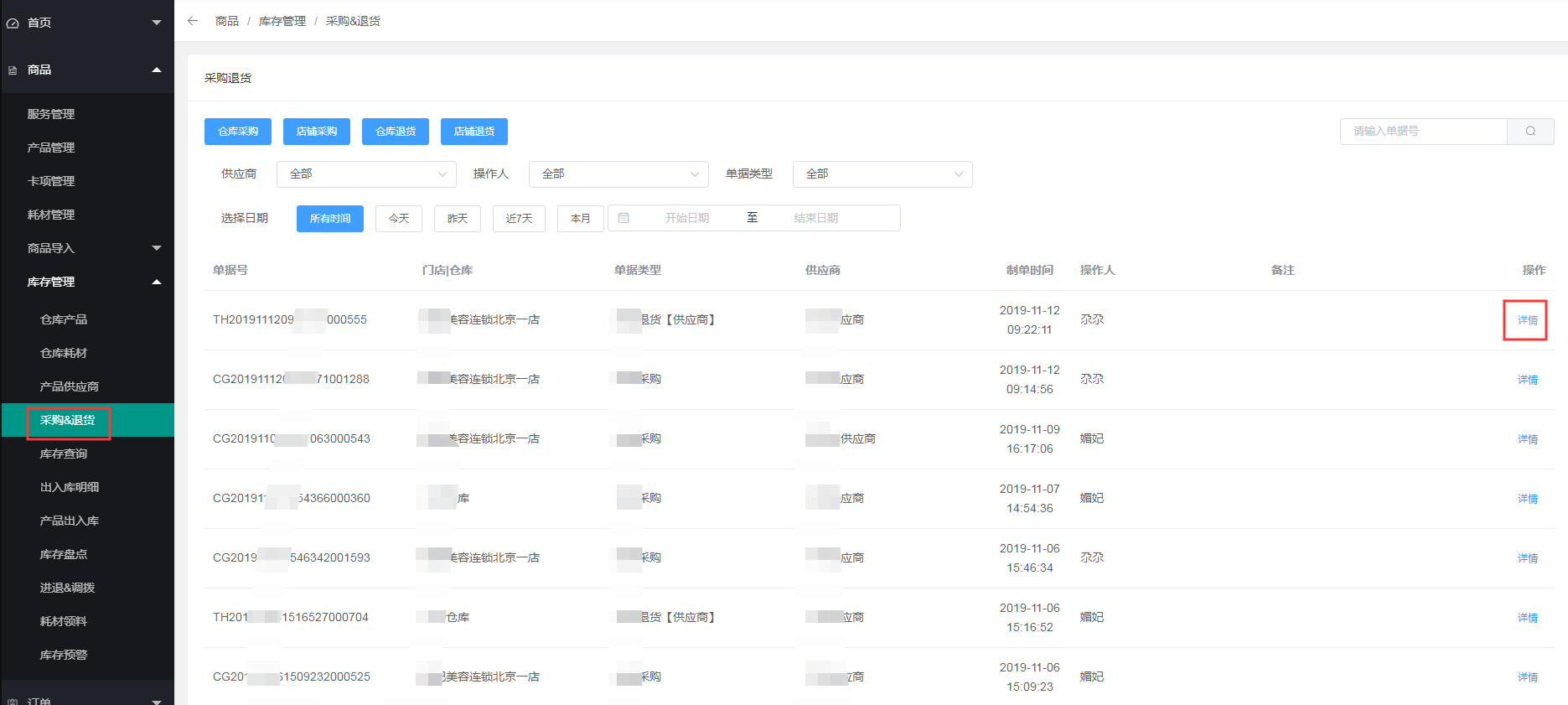Screen dimensions: 1568x705
Task: Click the calendar icon in date range
Action: click(624, 218)
